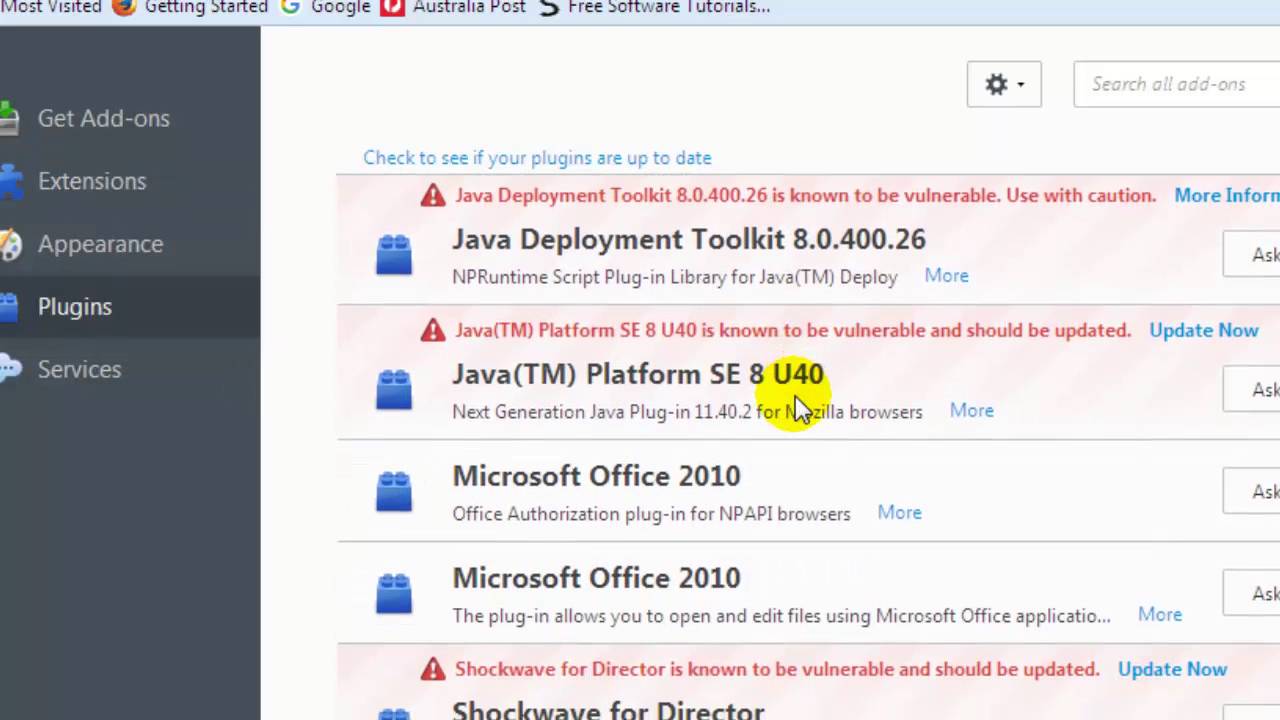Open the Google bookmark
Screen dimensions: 1280x720
340,7
